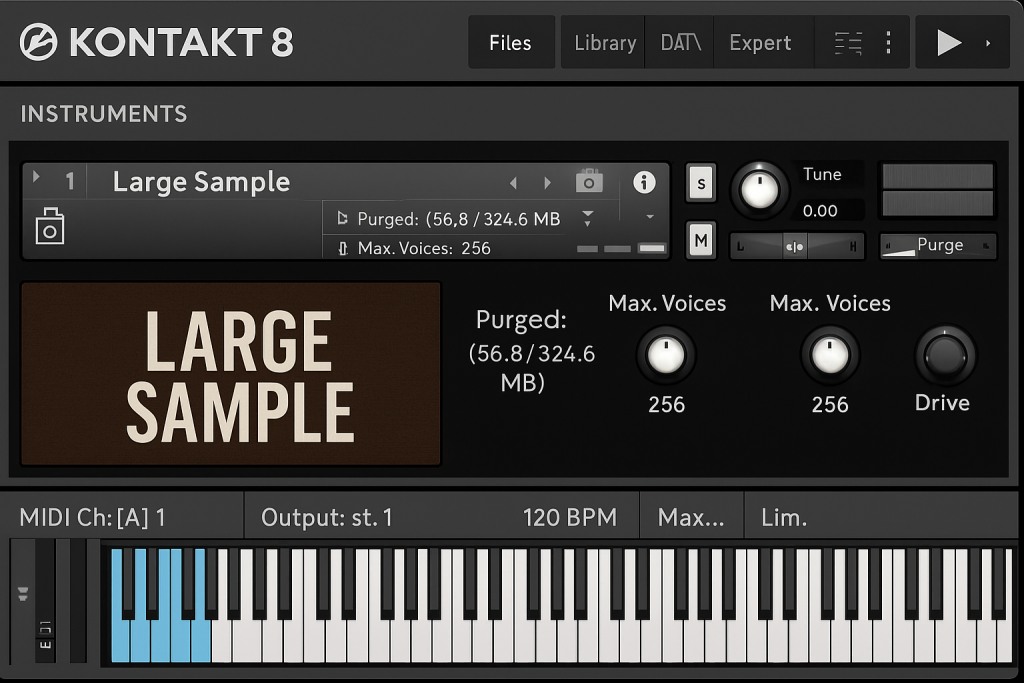
Task: Click the snapshot camera icon in instrument header
Action: (589, 181)
